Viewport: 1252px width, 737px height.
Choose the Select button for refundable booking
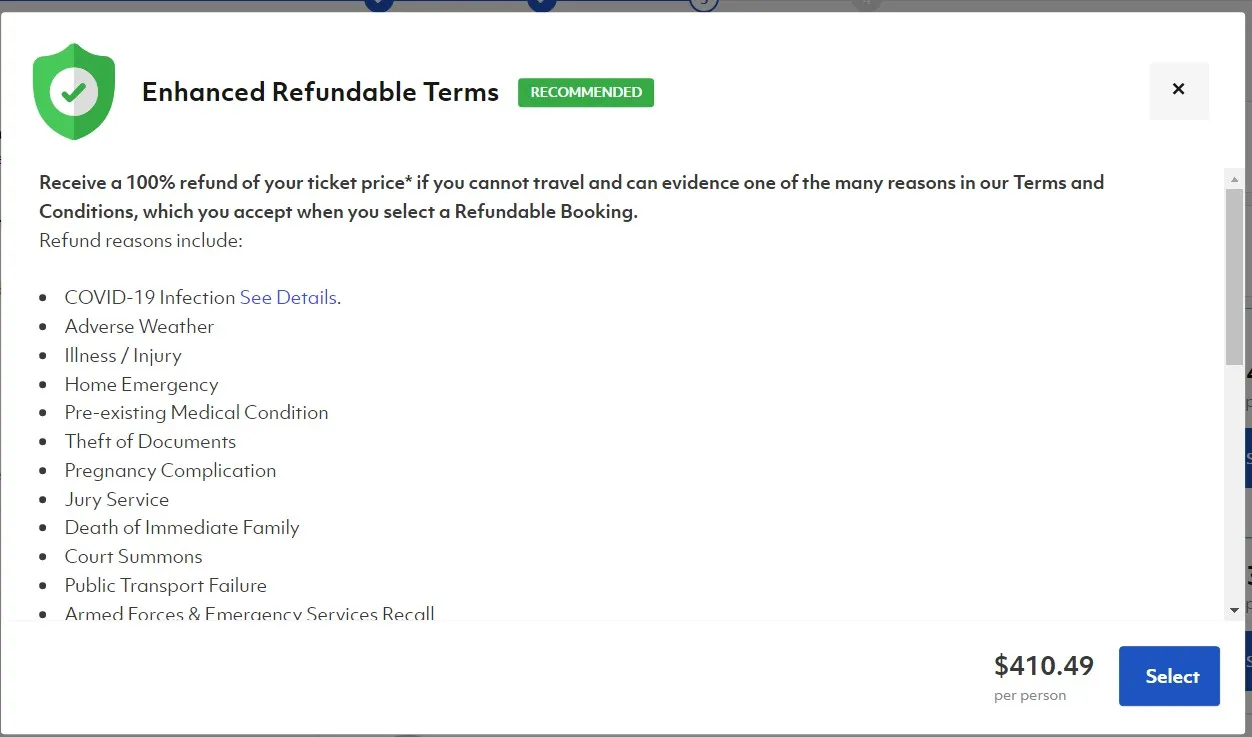click(x=1169, y=676)
